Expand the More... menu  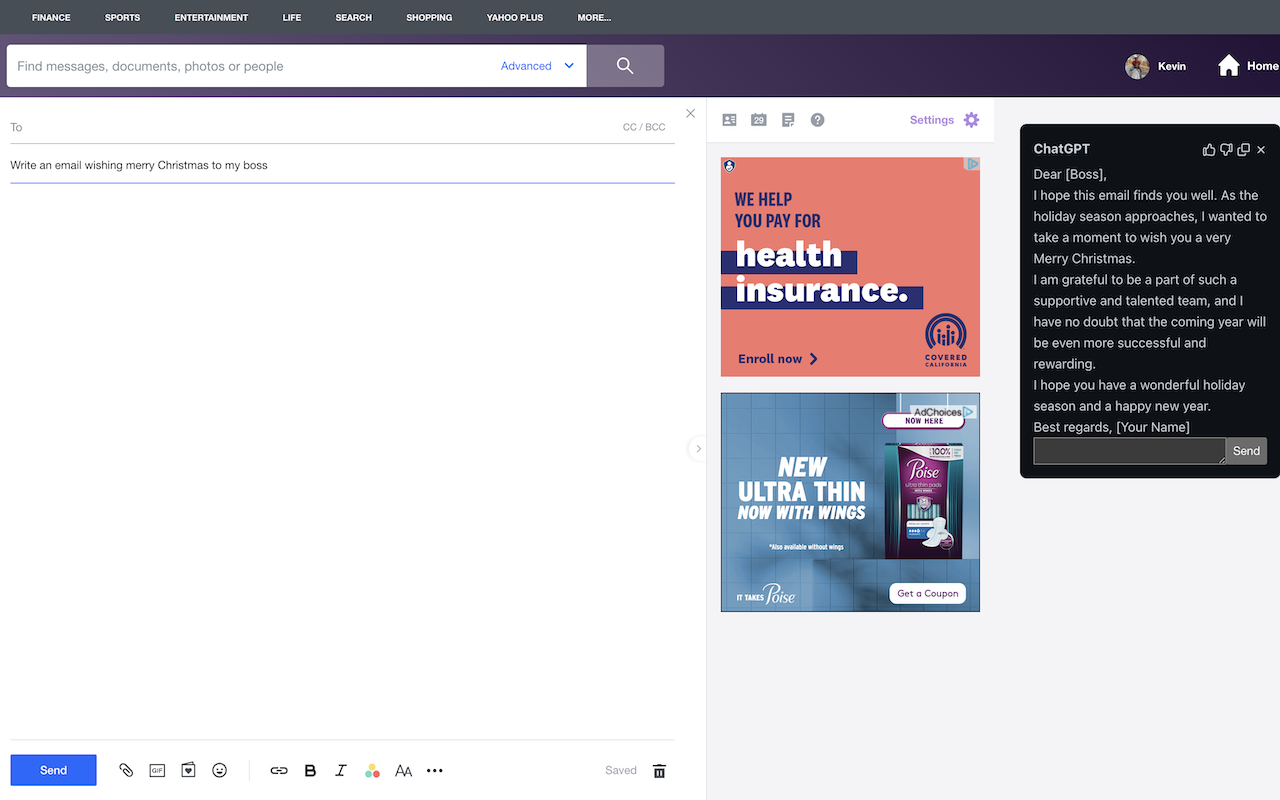tap(594, 17)
